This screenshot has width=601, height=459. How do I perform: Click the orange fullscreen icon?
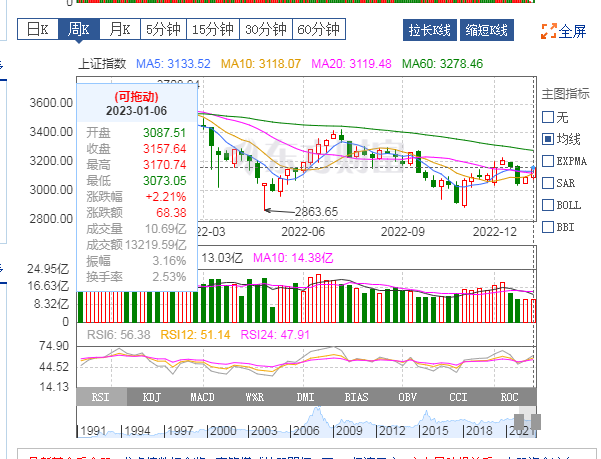[548, 31]
